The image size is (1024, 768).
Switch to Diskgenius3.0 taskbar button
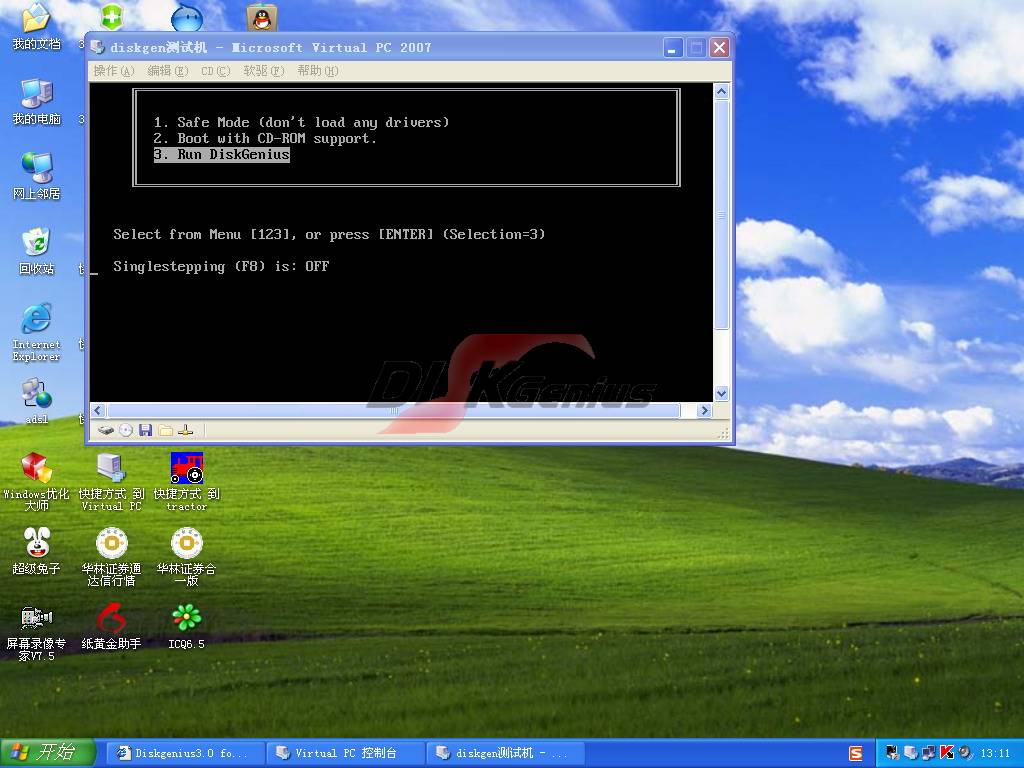pyautogui.click(x=185, y=753)
